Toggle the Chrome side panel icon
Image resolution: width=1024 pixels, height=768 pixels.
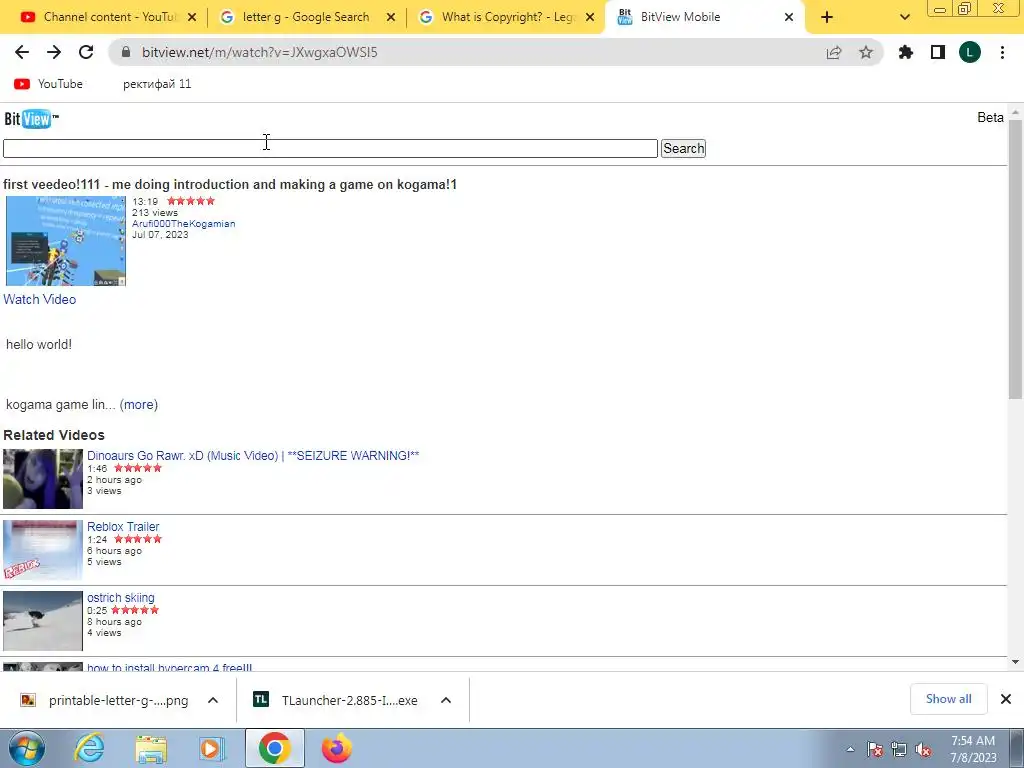[938, 52]
